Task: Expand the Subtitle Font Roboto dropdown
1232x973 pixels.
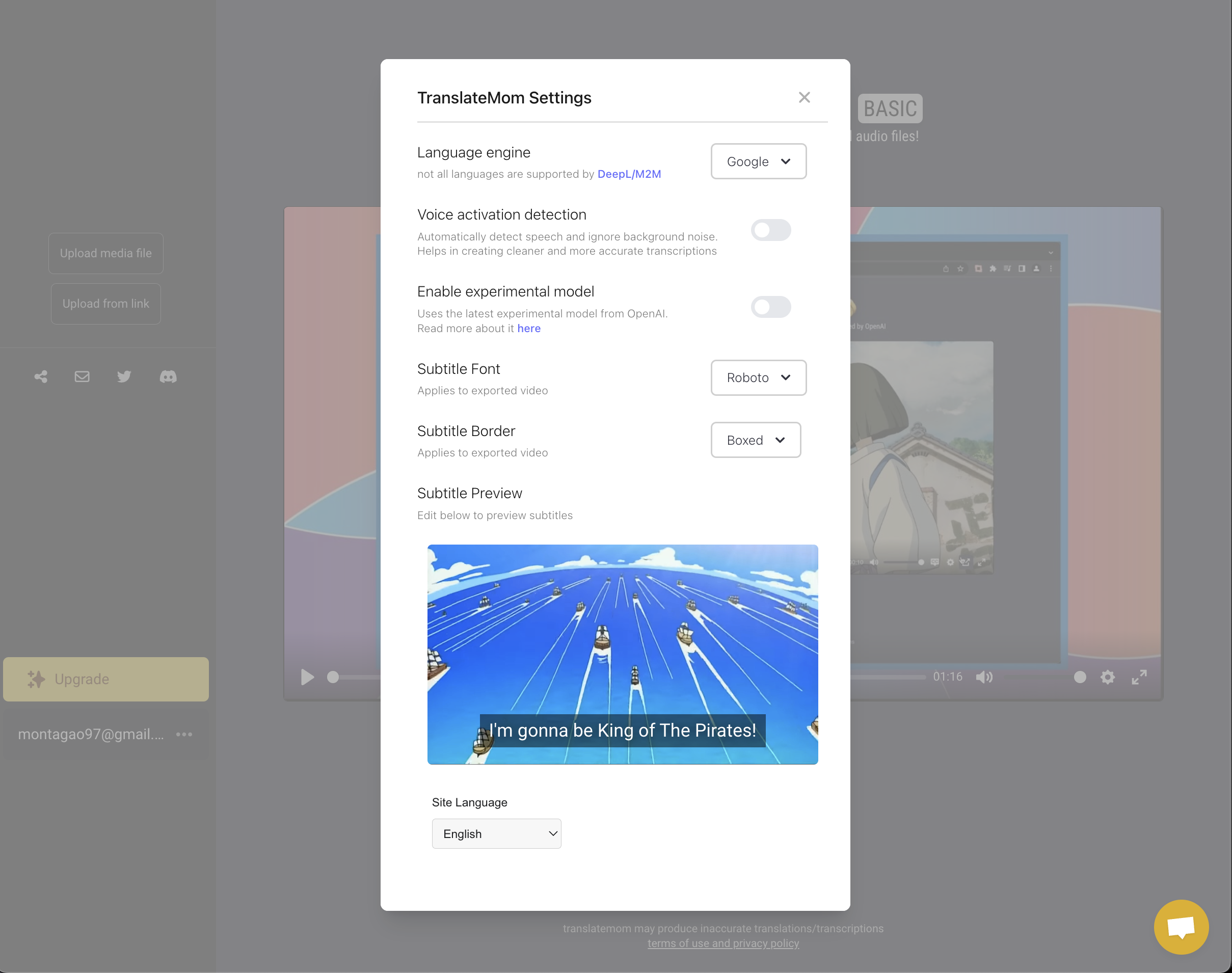Action: 758,377
